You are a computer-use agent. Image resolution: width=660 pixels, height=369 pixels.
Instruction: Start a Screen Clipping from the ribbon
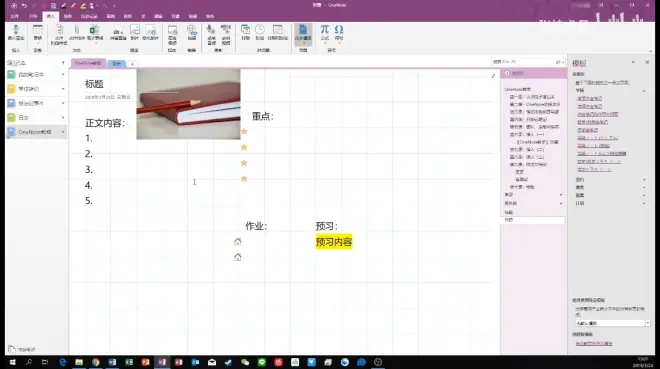coord(118,32)
